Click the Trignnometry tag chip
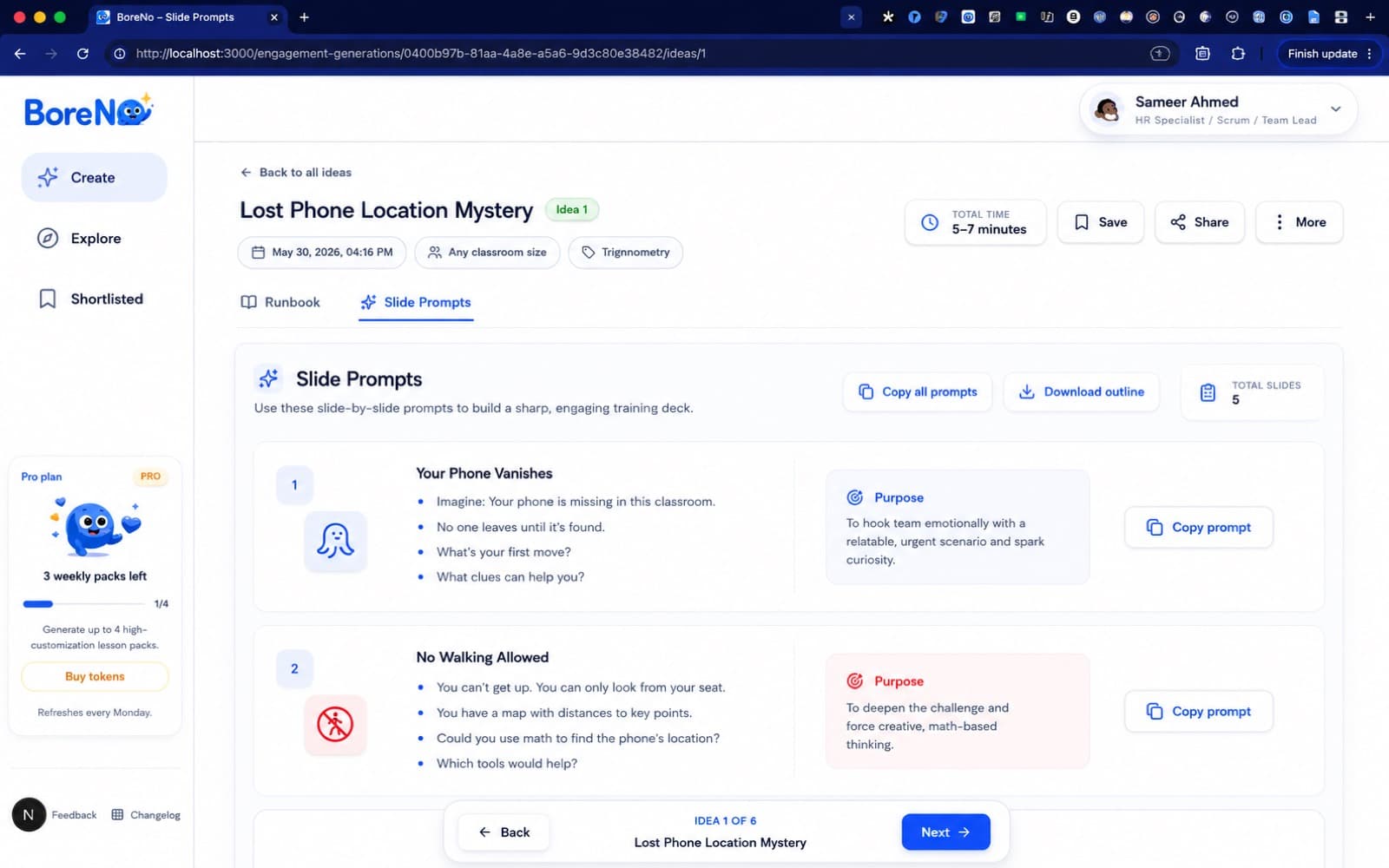1389x868 pixels. (625, 253)
